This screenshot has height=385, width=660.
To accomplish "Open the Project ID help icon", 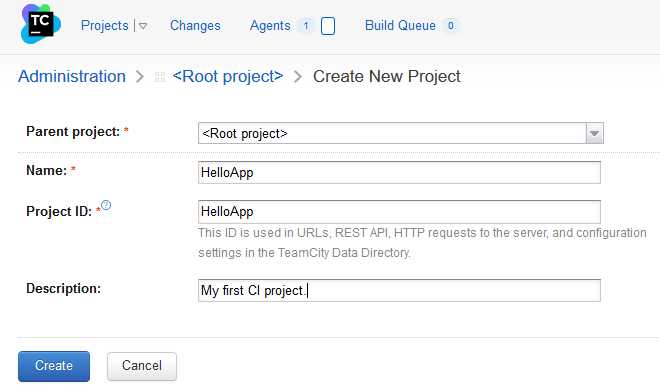I will click(106, 205).
